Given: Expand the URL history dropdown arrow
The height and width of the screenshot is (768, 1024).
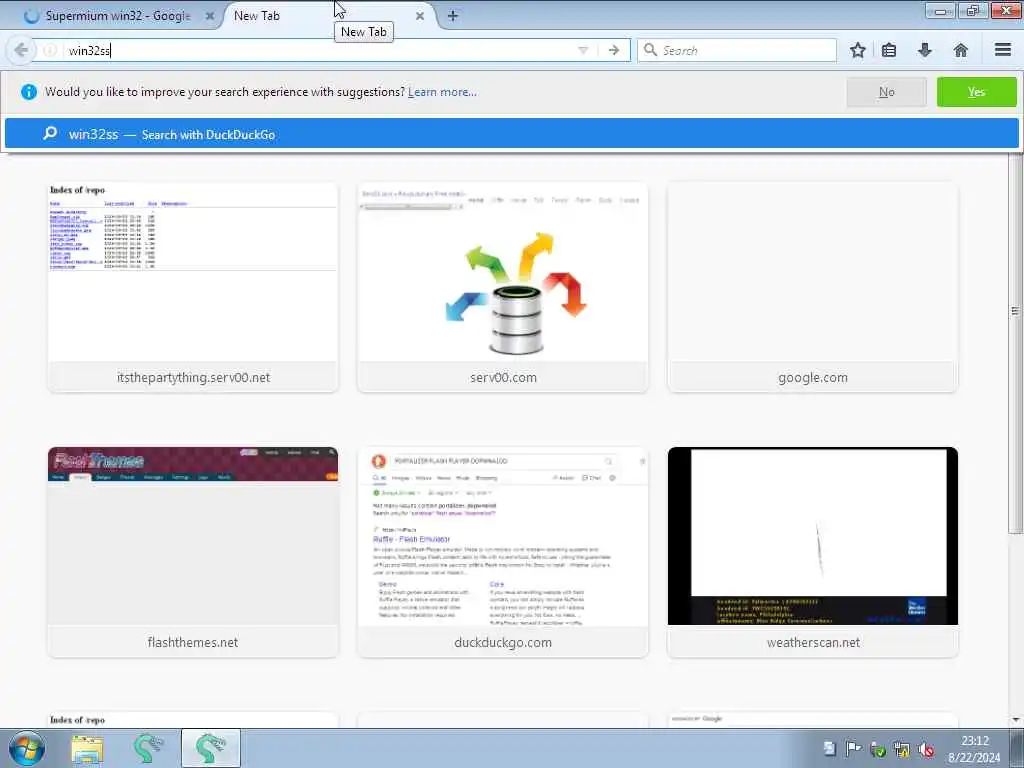Looking at the screenshot, I should tap(583, 50).
